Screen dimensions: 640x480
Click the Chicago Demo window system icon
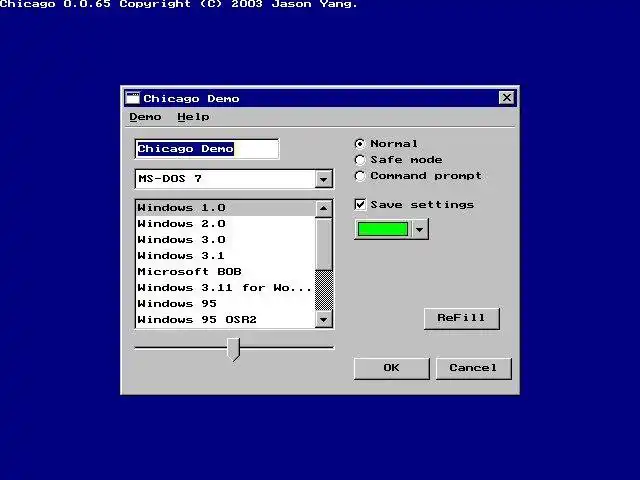pyautogui.click(x=132, y=98)
